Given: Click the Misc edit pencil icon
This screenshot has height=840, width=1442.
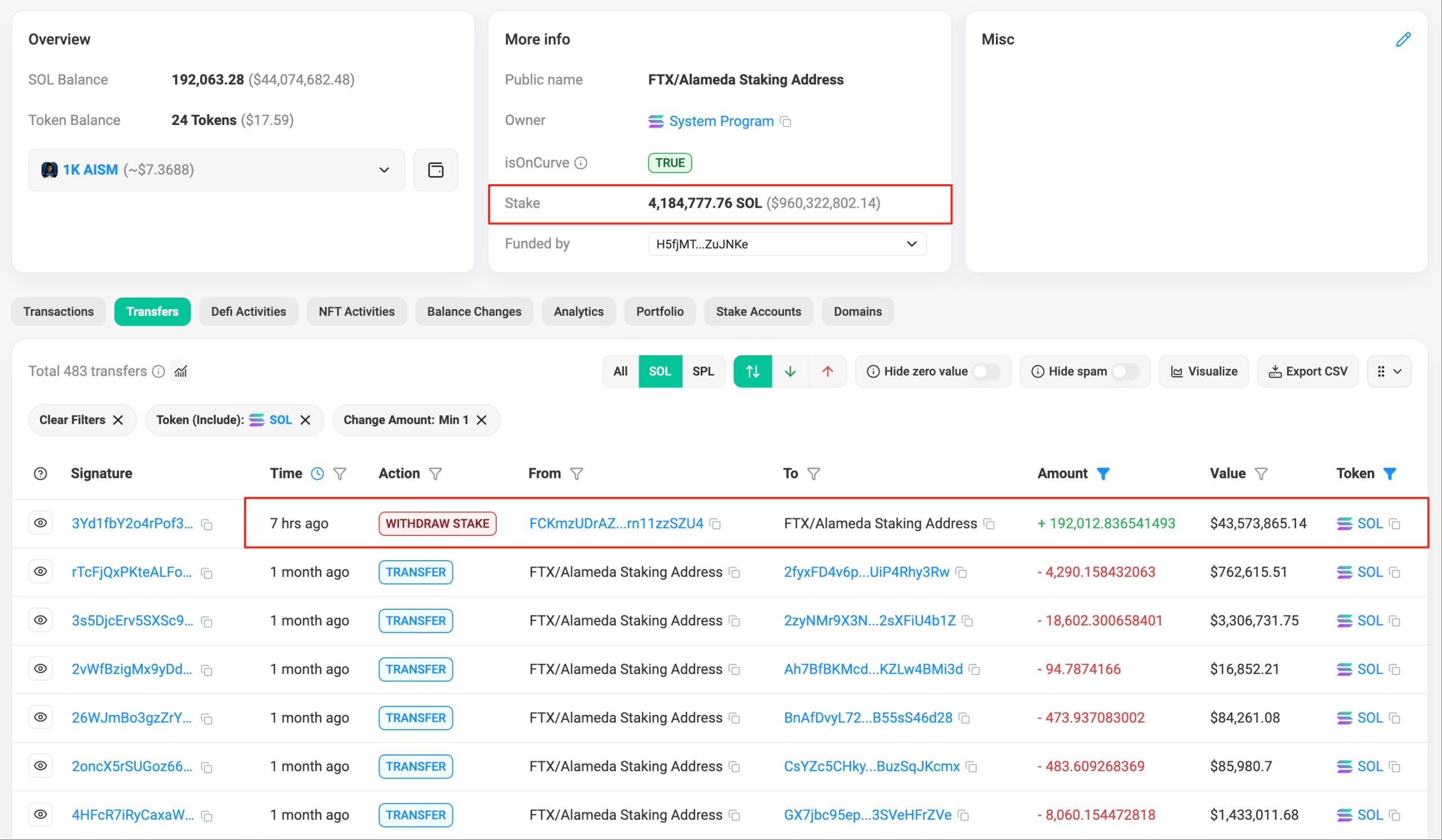Looking at the screenshot, I should pos(1403,39).
